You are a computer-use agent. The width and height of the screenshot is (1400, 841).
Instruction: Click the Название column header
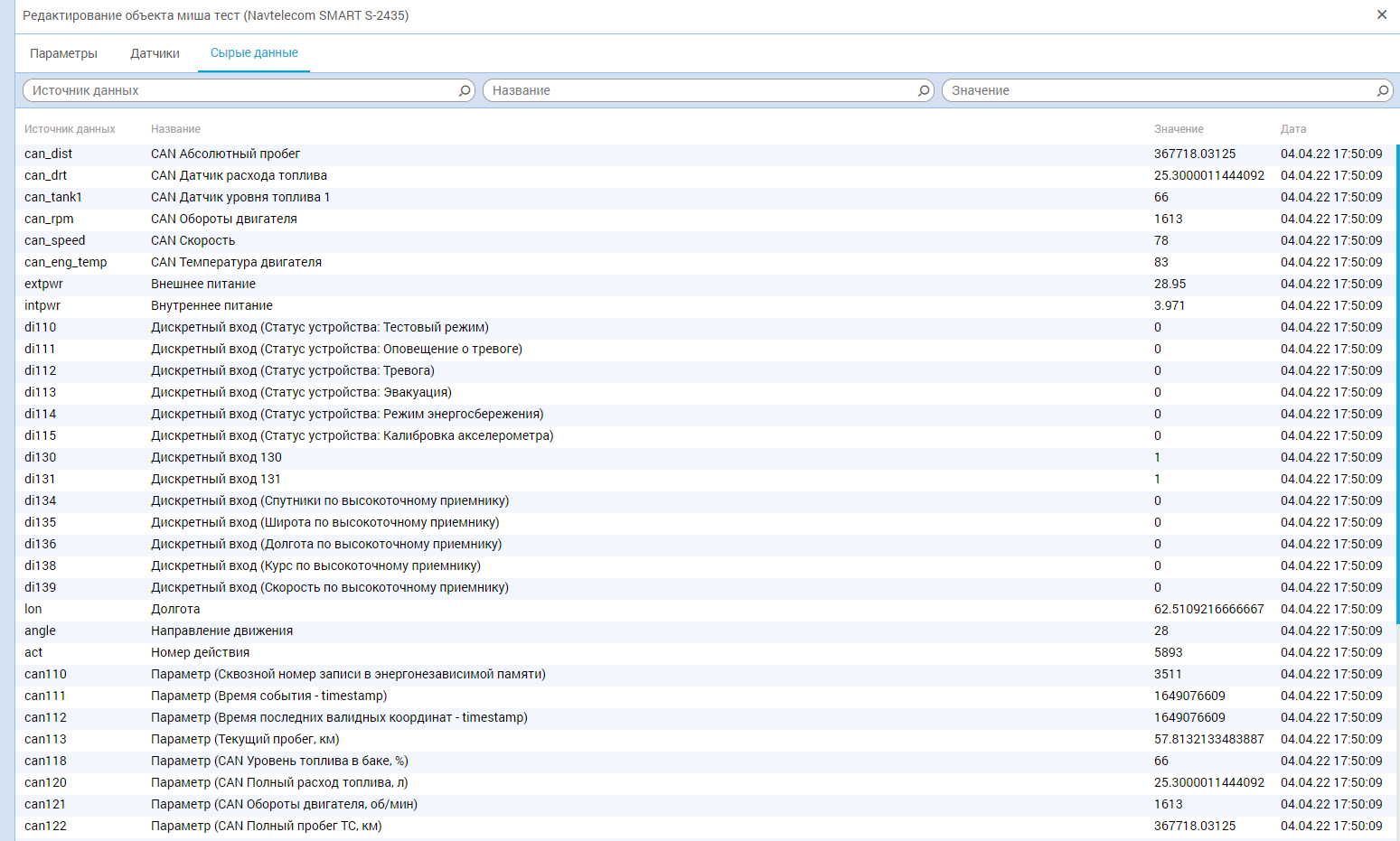click(175, 129)
